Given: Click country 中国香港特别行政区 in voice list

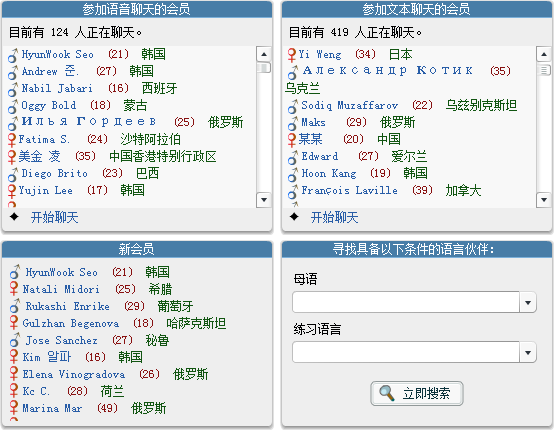Looking at the screenshot, I should click(x=163, y=156).
